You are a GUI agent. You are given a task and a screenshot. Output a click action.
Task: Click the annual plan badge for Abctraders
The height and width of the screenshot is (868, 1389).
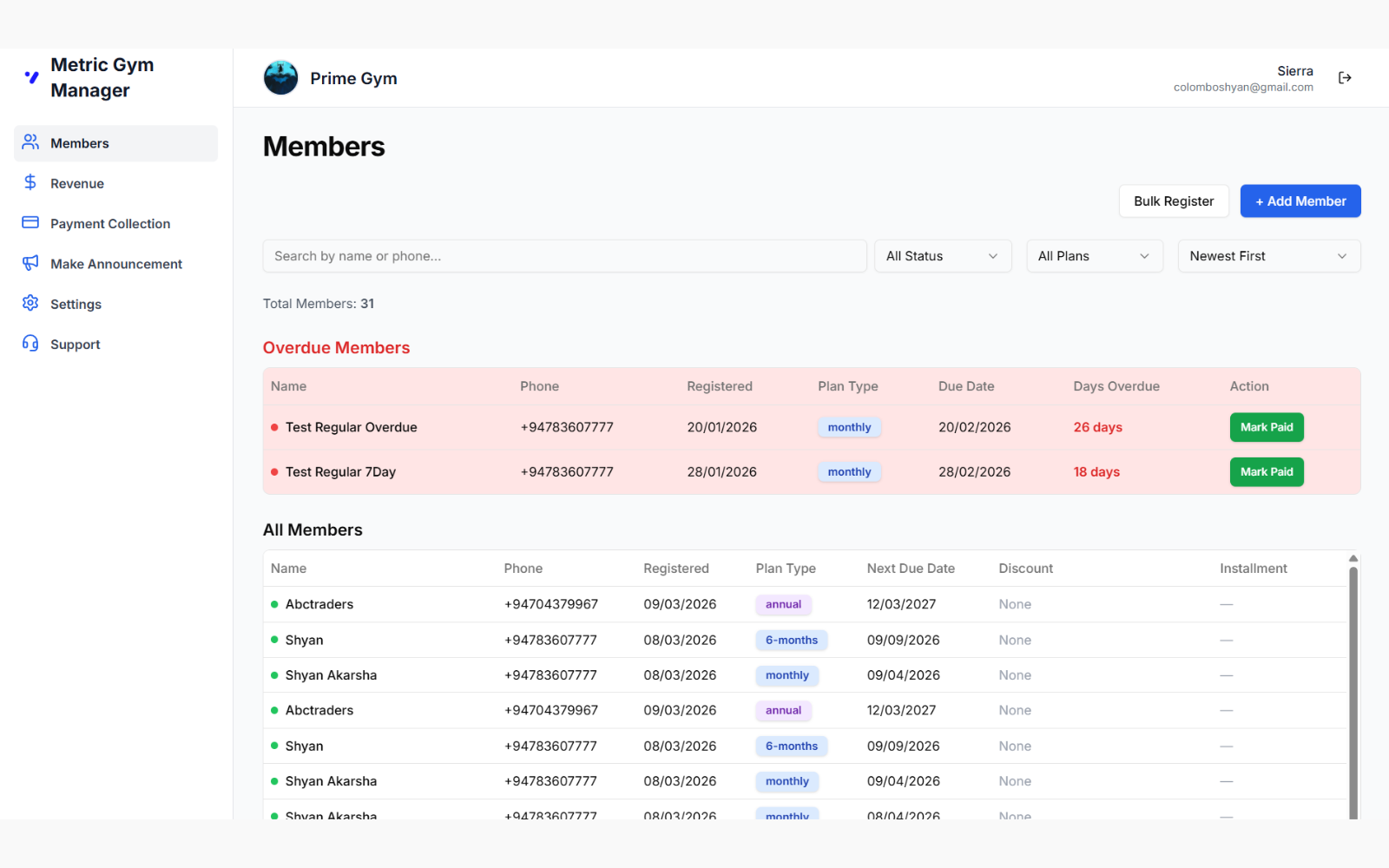coord(783,604)
